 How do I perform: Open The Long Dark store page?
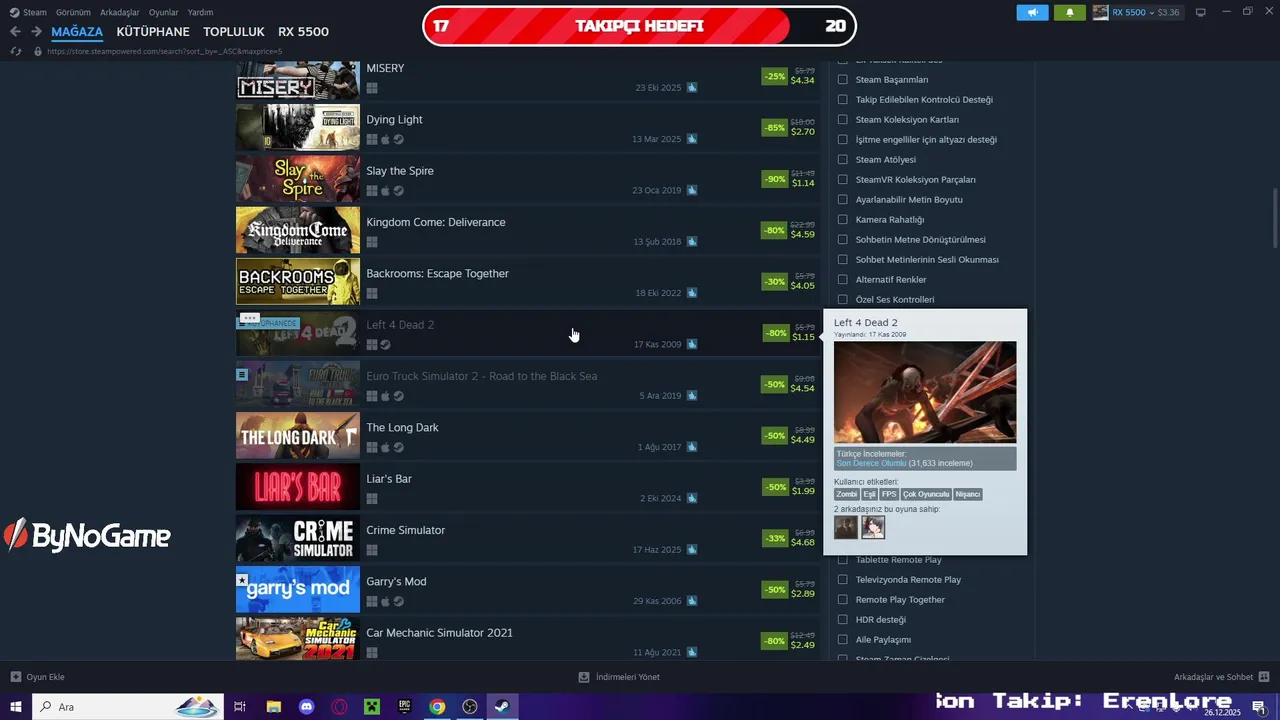(x=527, y=436)
